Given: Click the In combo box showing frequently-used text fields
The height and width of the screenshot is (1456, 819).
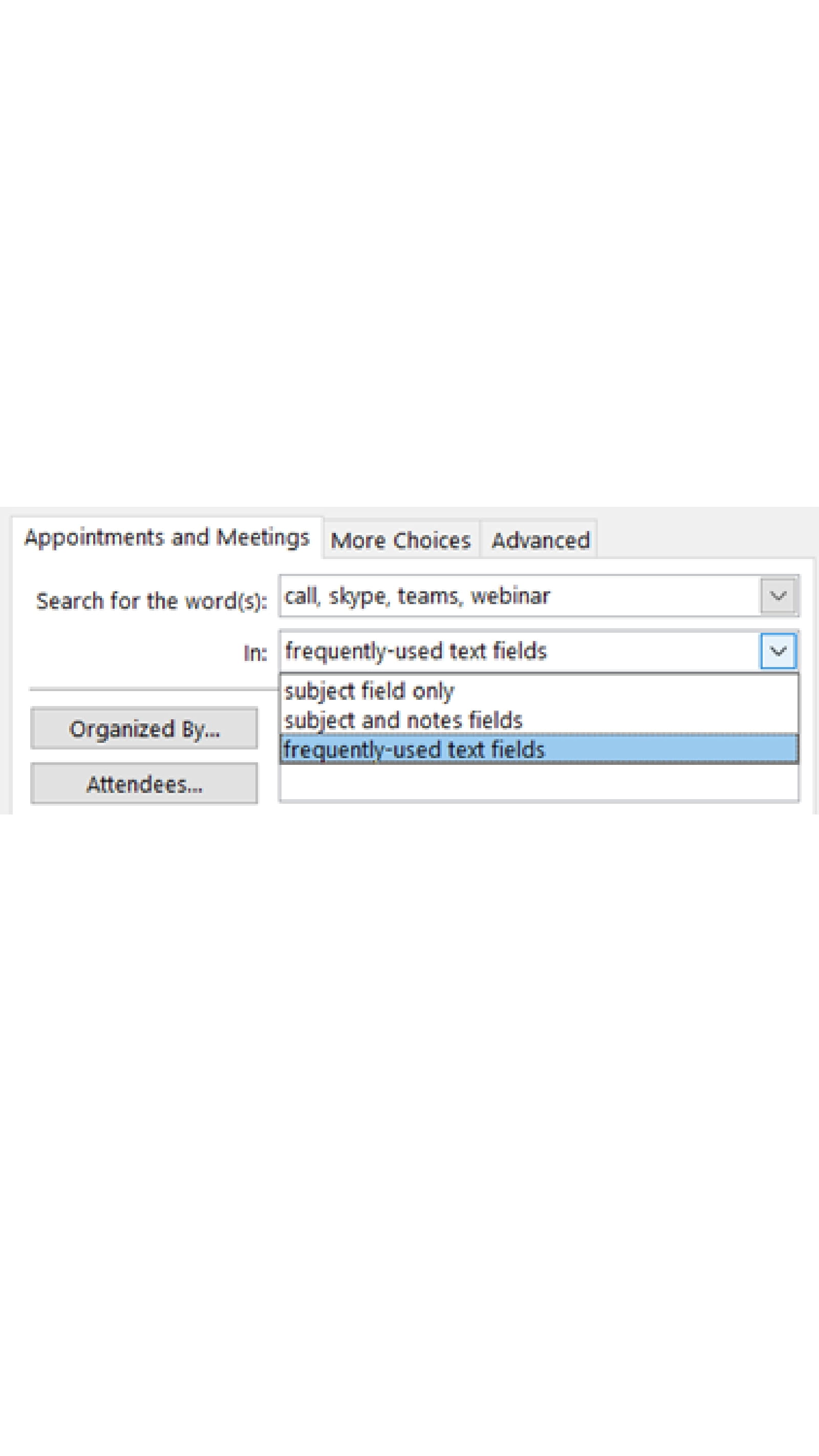Looking at the screenshot, I should (x=520, y=651).
